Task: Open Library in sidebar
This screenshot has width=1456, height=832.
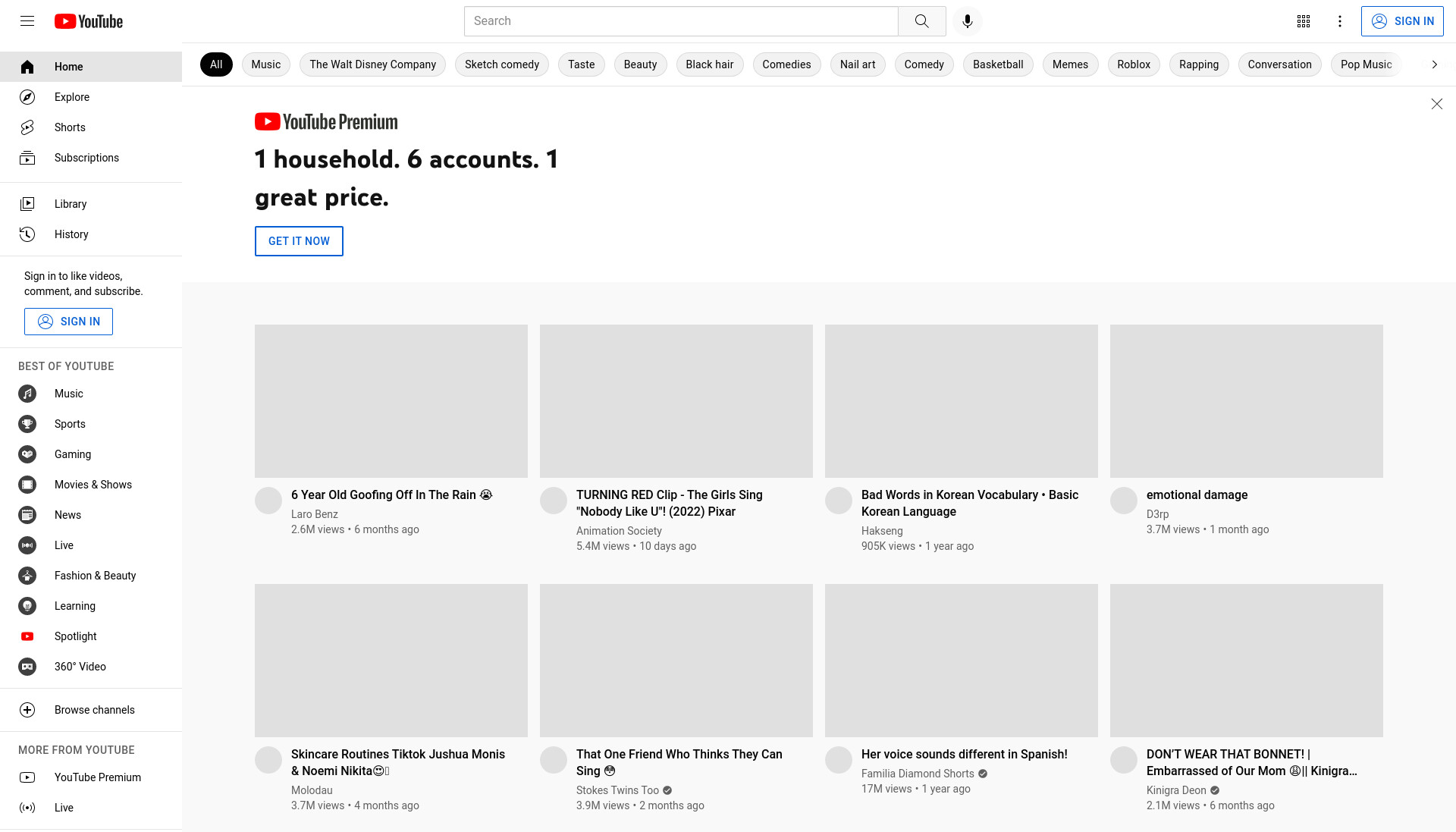Action: [x=91, y=204]
